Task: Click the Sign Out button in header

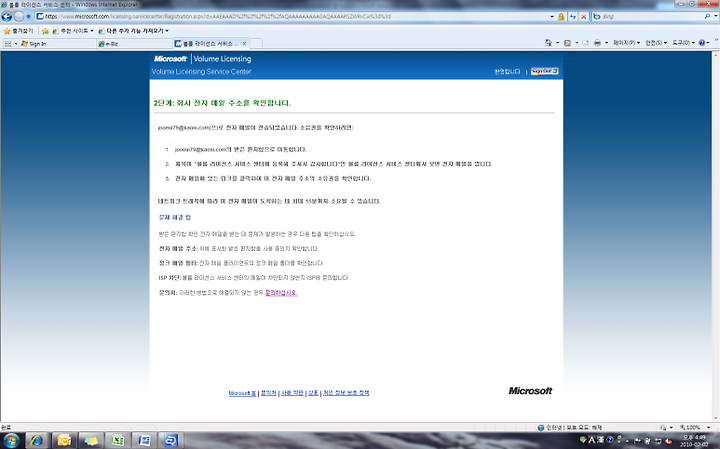Action: [x=545, y=71]
